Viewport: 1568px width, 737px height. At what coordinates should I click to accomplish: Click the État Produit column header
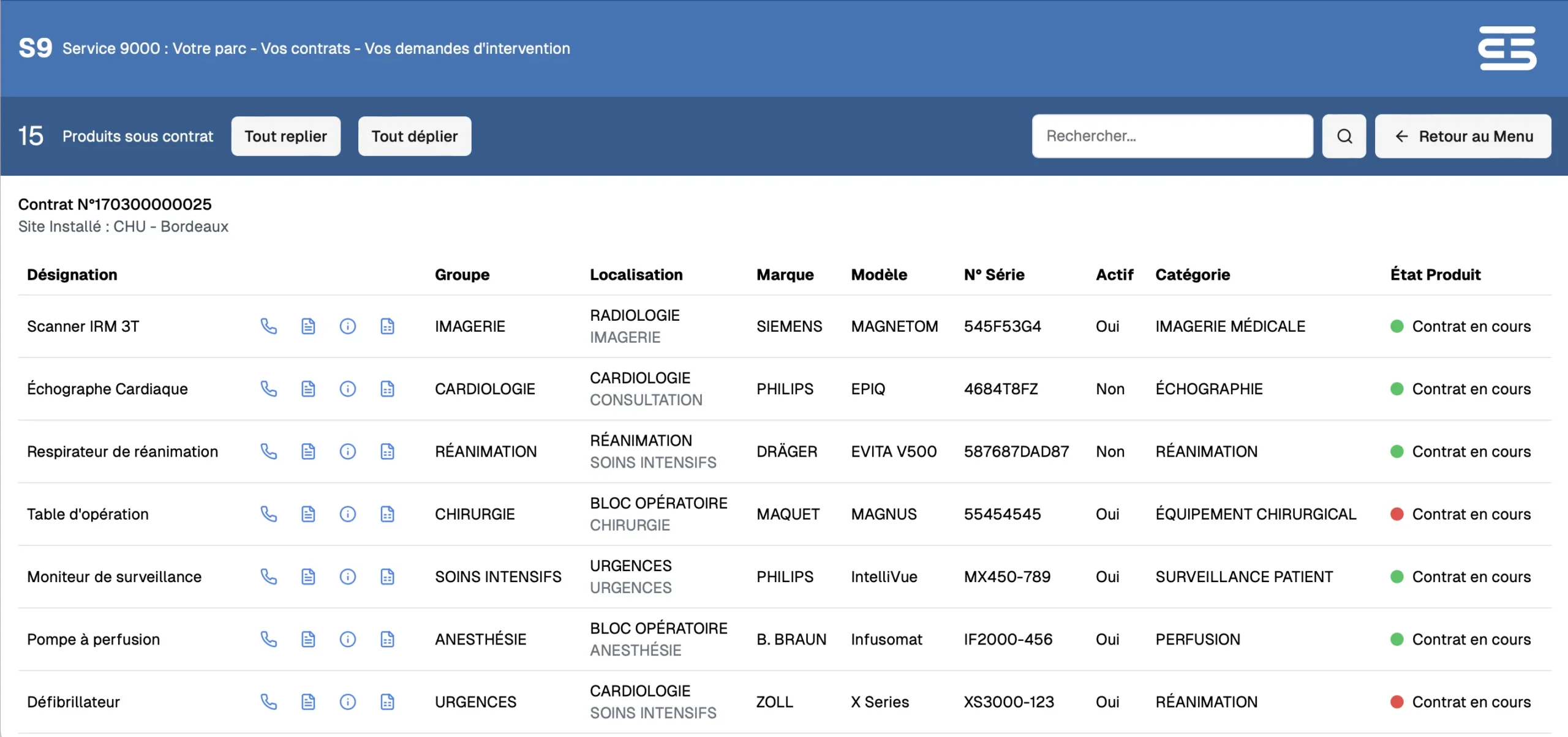(x=1435, y=274)
